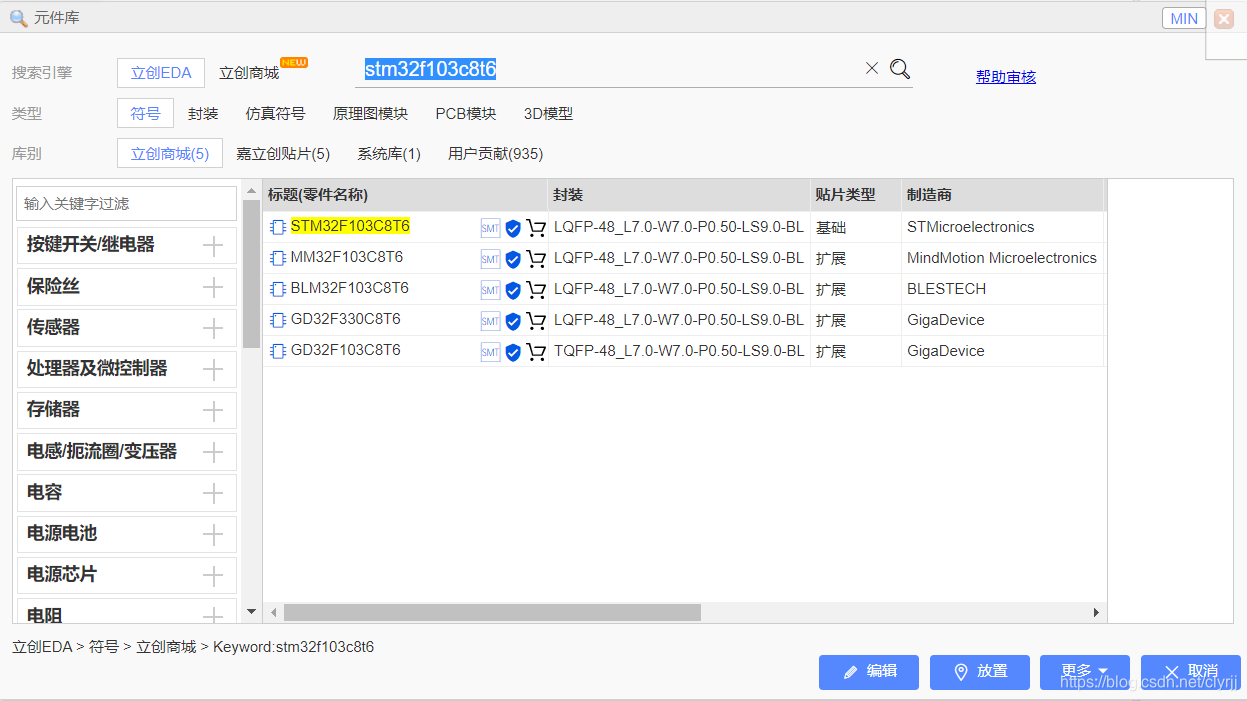Click SMT icon in STM32F103C8T6 row
This screenshot has height=701, width=1247.
[x=490, y=228]
